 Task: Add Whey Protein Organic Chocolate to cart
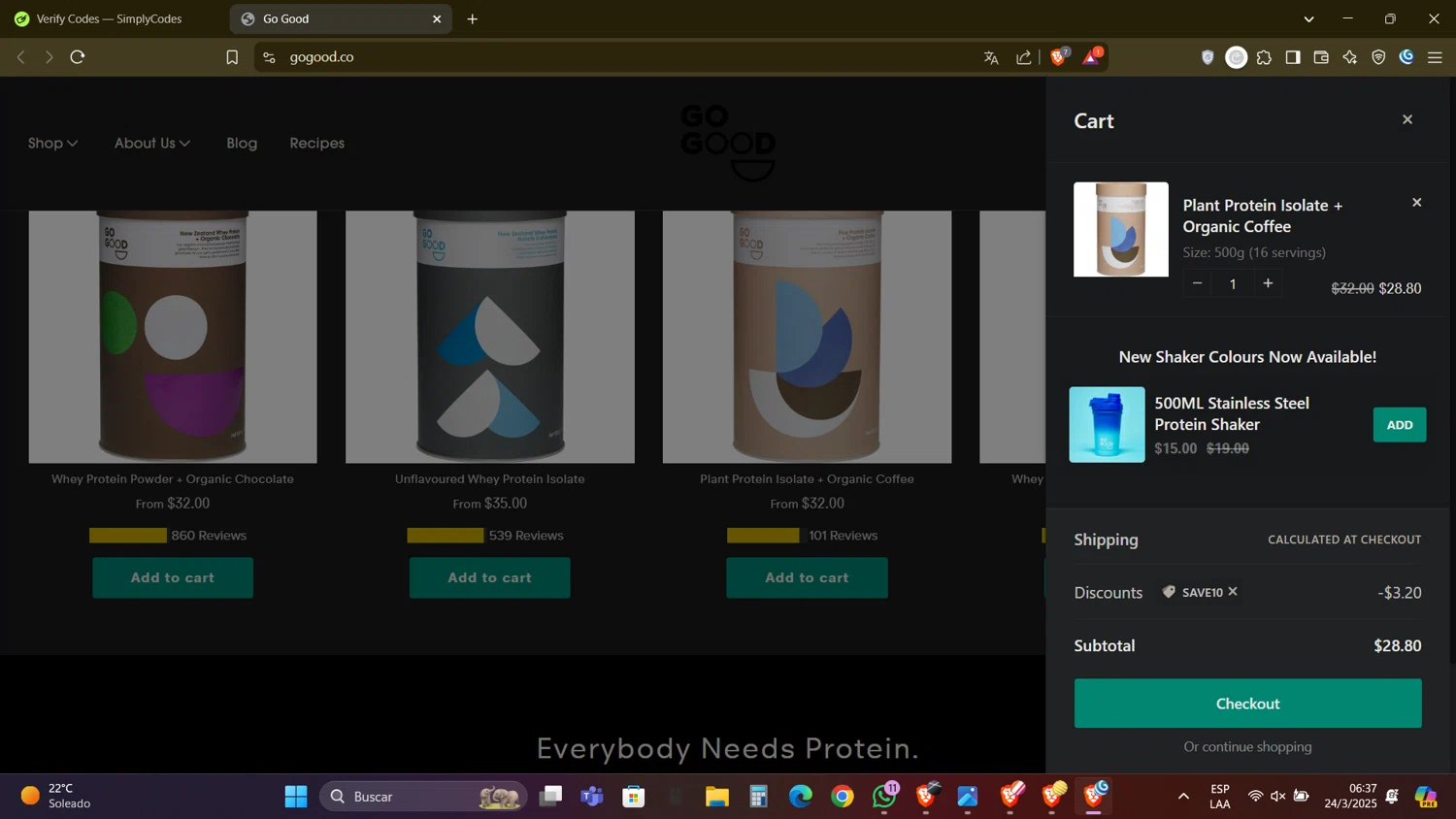(173, 577)
